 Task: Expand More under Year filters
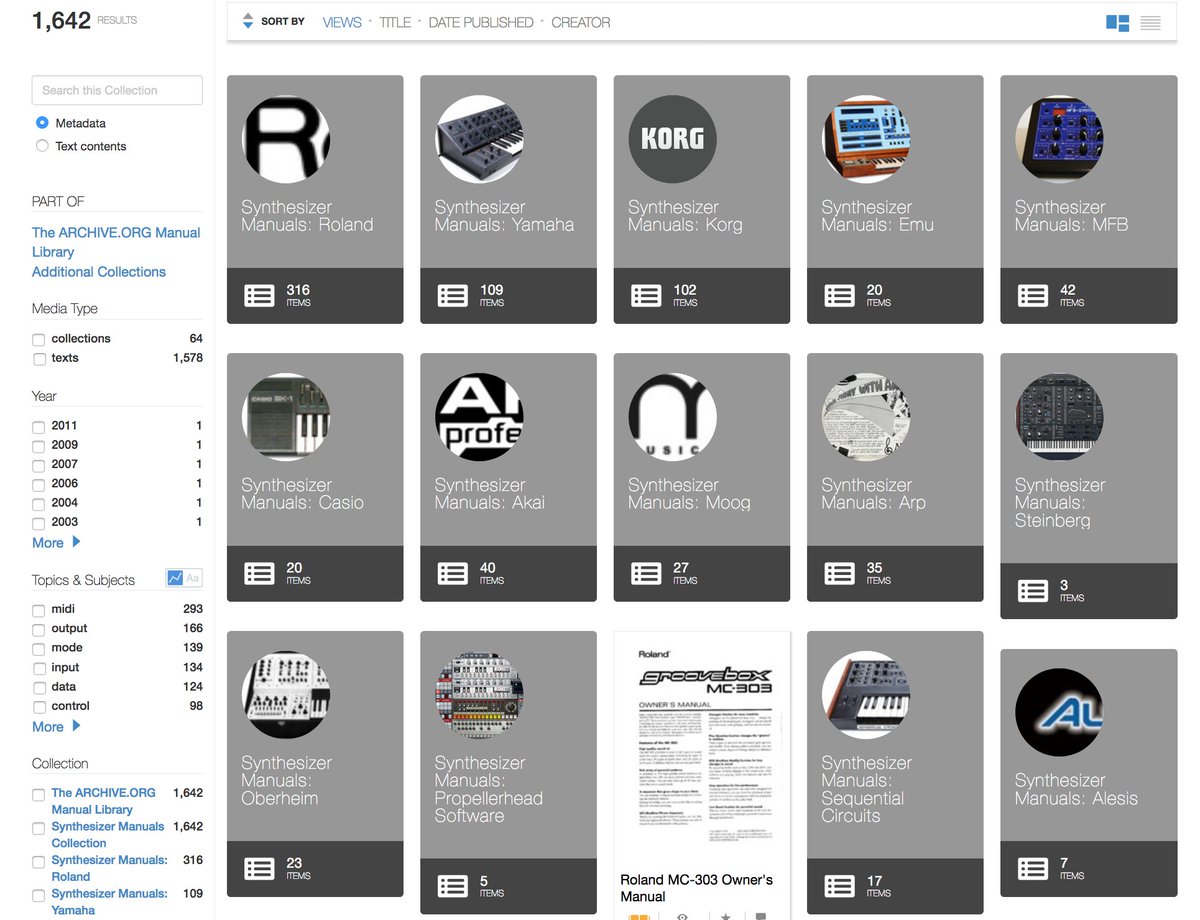coord(56,543)
